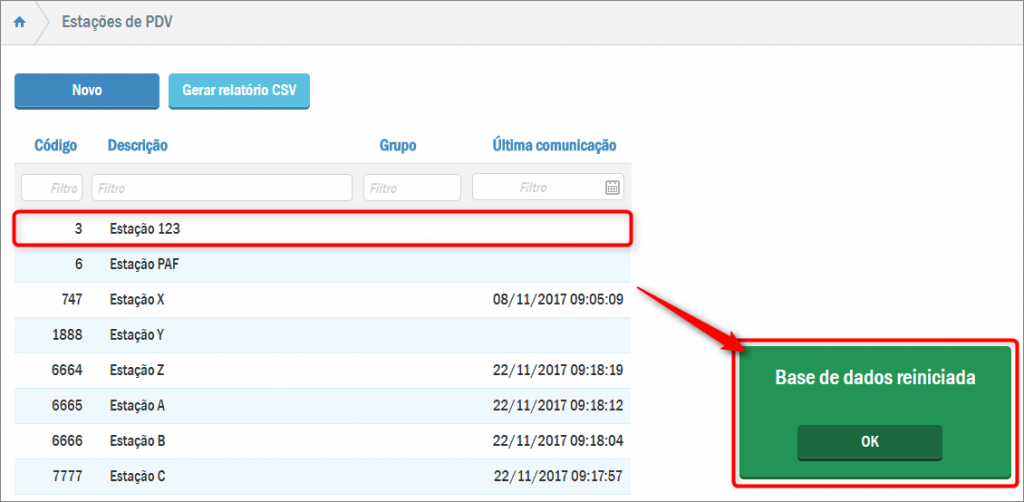The height and width of the screenshot is (502, 1024).
Task: Focus the Código filter field
Action: coord(52,187)
